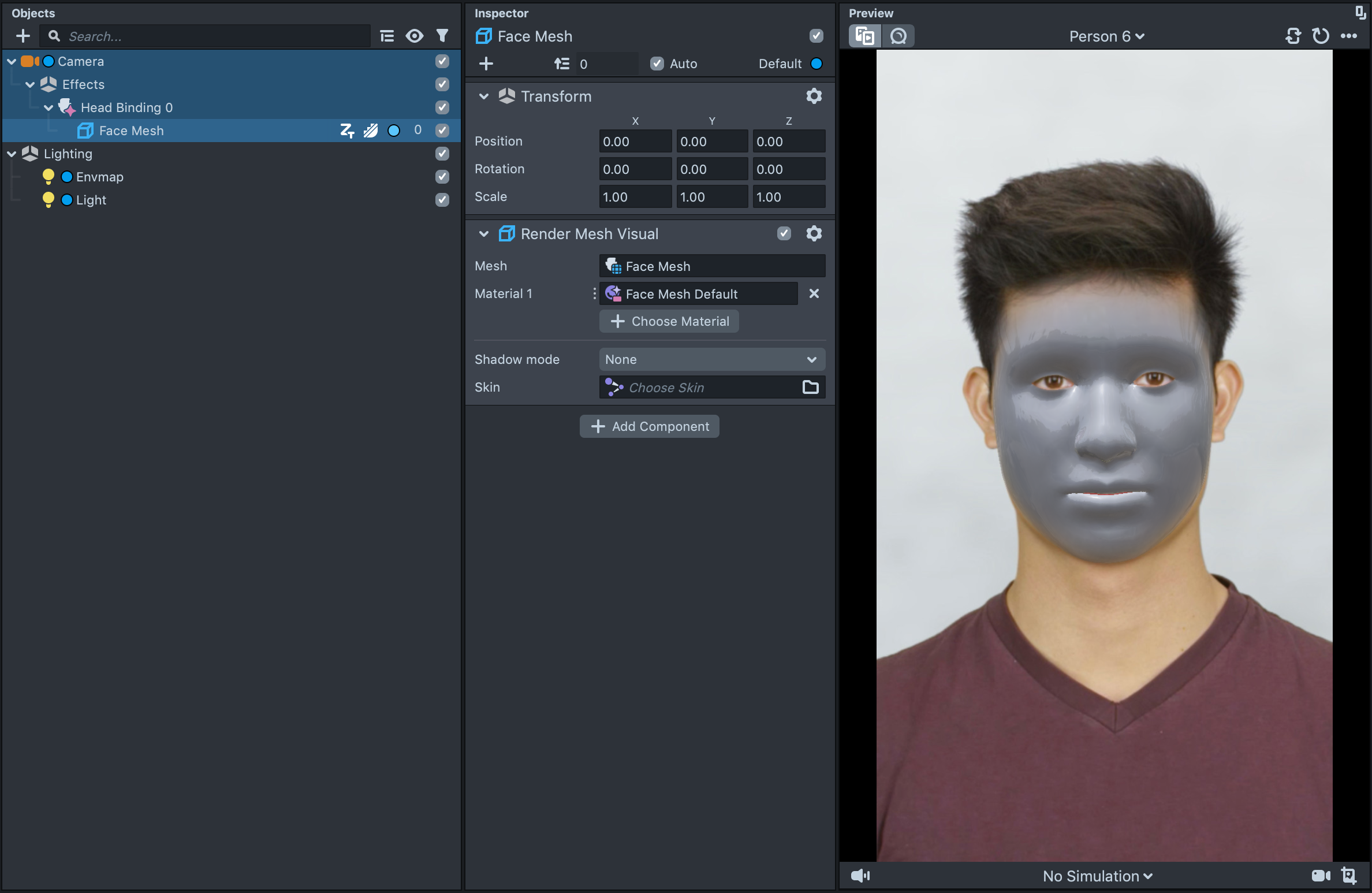Uncheck the Envmap enabled checkbox
The image size is (1372, 893).
[x=442, y=177]
